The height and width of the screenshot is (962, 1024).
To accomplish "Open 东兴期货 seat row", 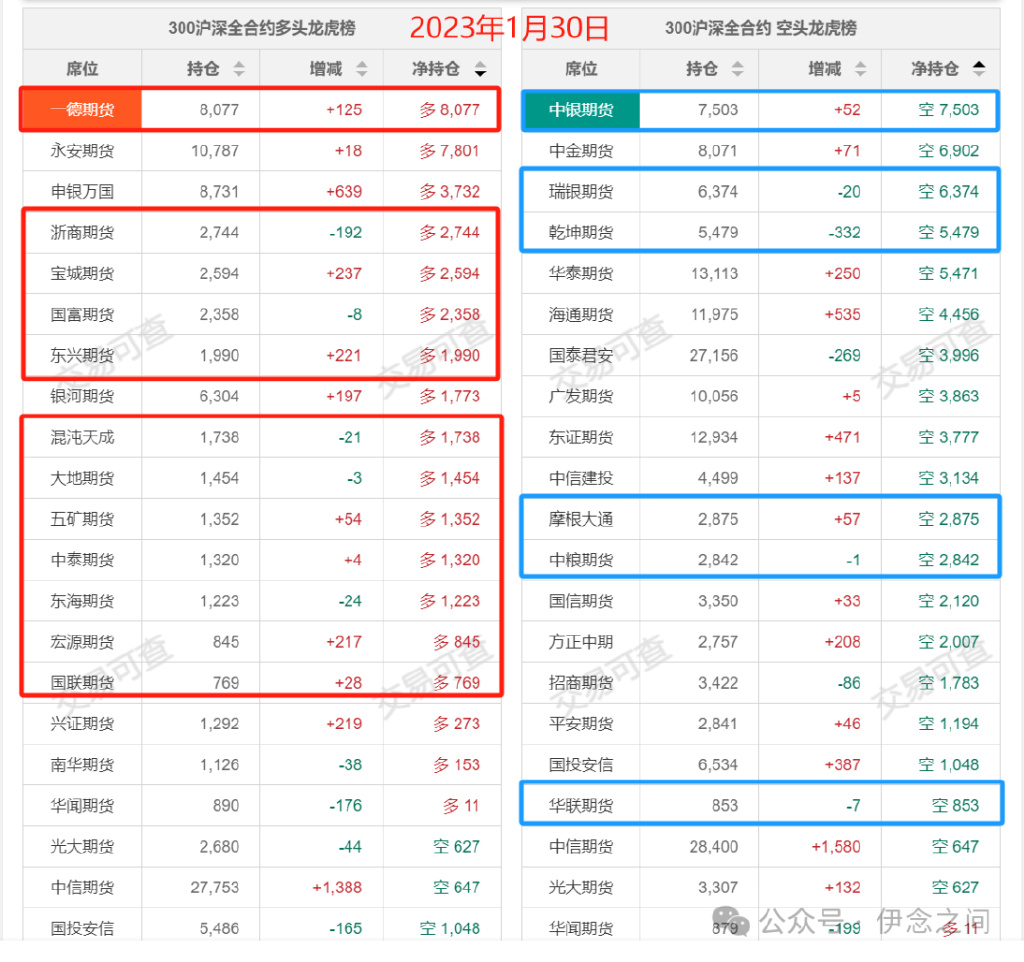I will coord(261,355).
